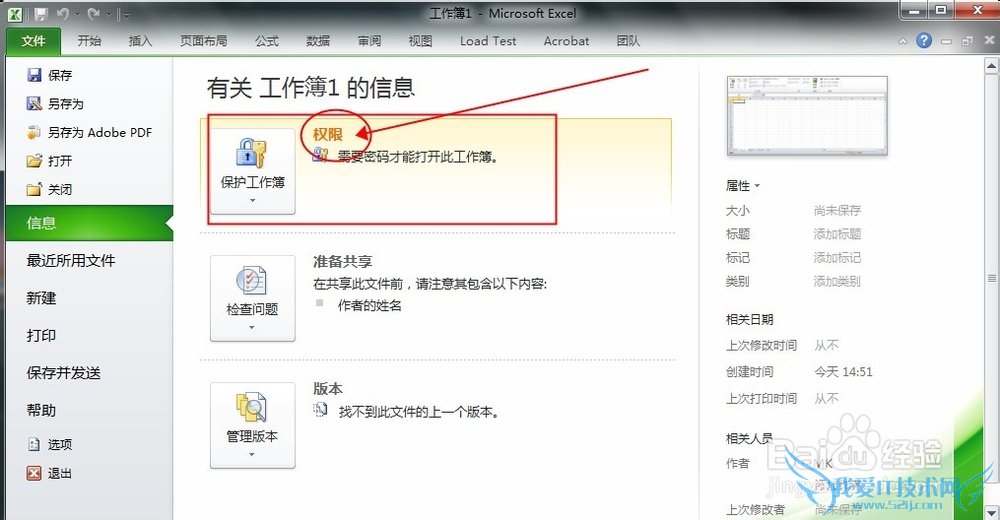
Task: Open the 管理版本 dropdown button
Action: 253,426
